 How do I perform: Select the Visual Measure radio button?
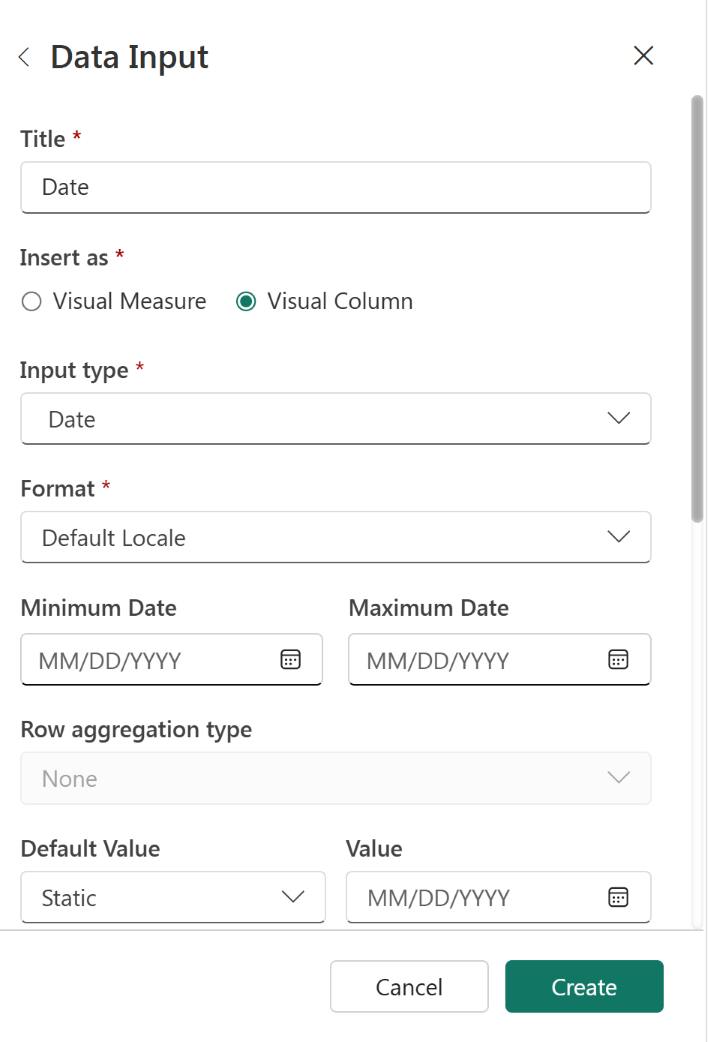[31, 302]
